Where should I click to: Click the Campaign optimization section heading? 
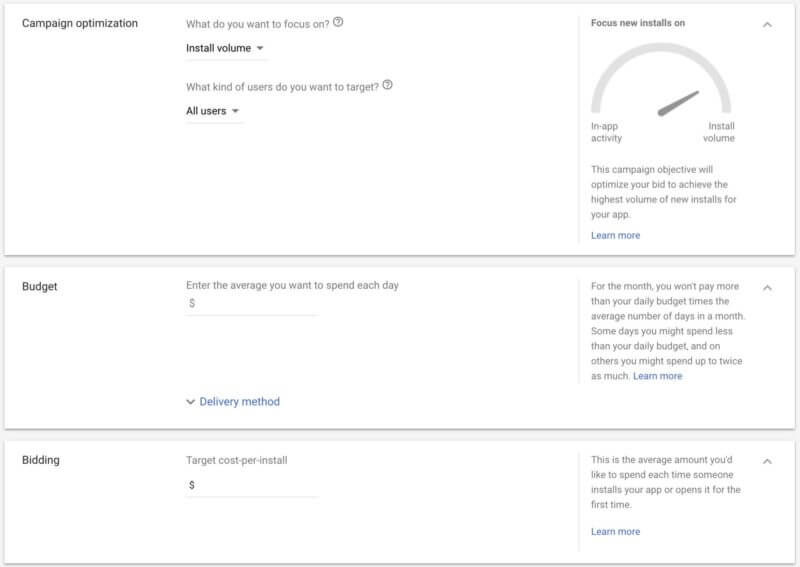[x=80, y=23]
